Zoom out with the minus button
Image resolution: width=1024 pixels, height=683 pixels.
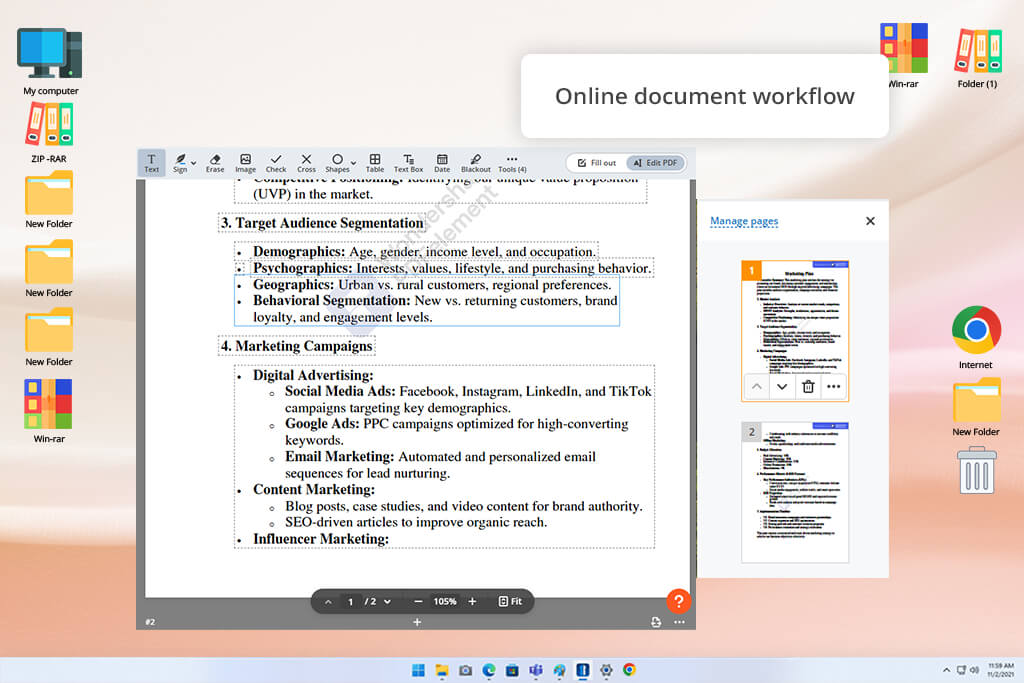[418, 601]
